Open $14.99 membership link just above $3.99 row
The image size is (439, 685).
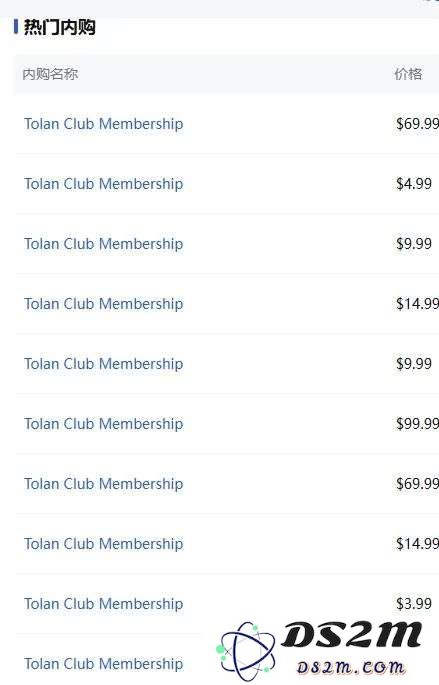tap(104, 544)
